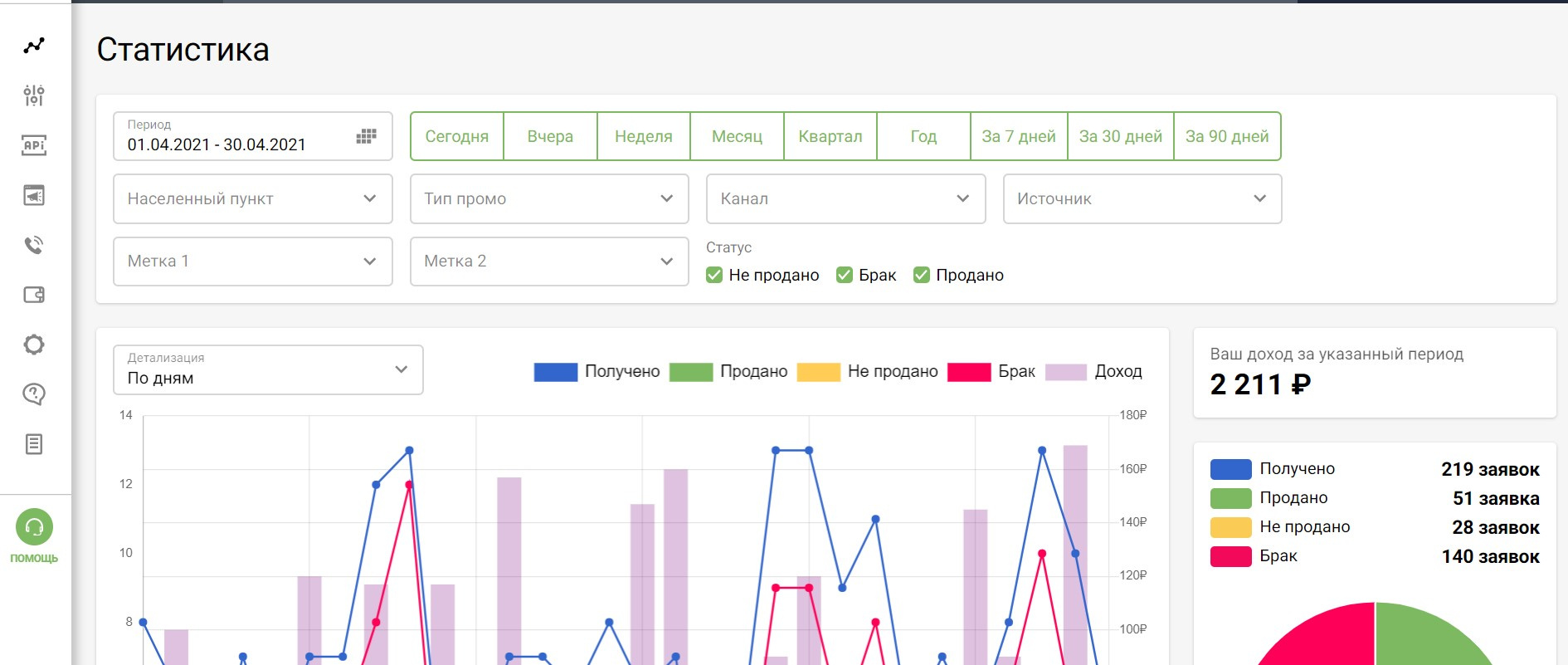Click the wallet icon in sidebar
Viewport: 1568px width, 665px height.
click(34, 295)
